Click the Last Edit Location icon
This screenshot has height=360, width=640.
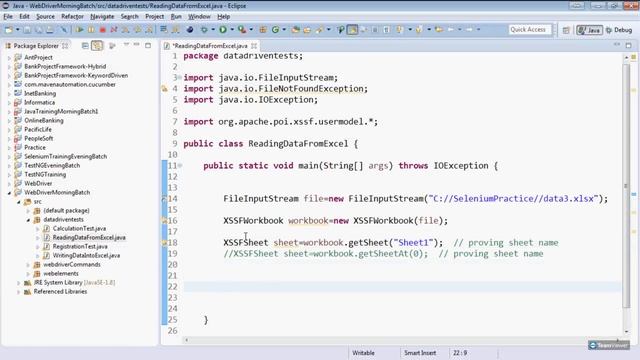pos(439,30)
